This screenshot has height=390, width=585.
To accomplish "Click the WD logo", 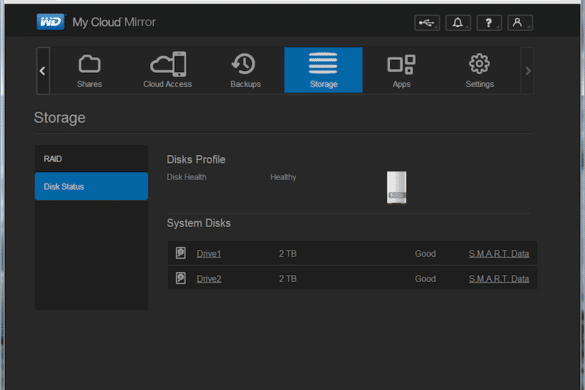I will 51,22.
